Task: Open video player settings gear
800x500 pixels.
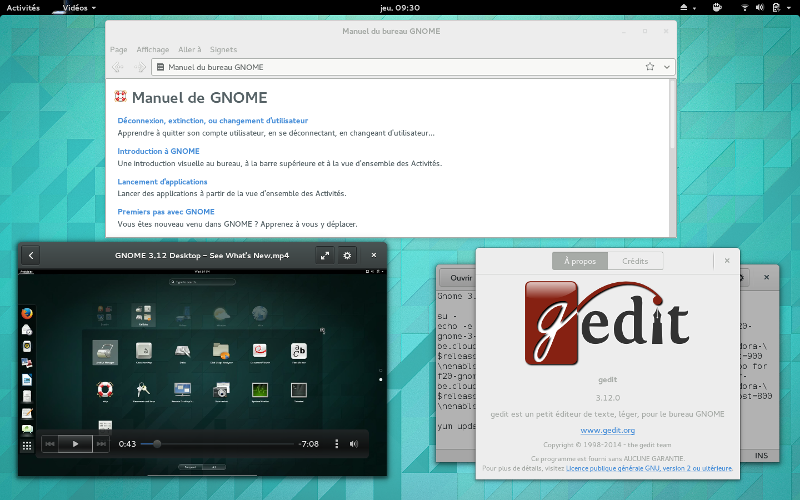Action: pos(347,256)
